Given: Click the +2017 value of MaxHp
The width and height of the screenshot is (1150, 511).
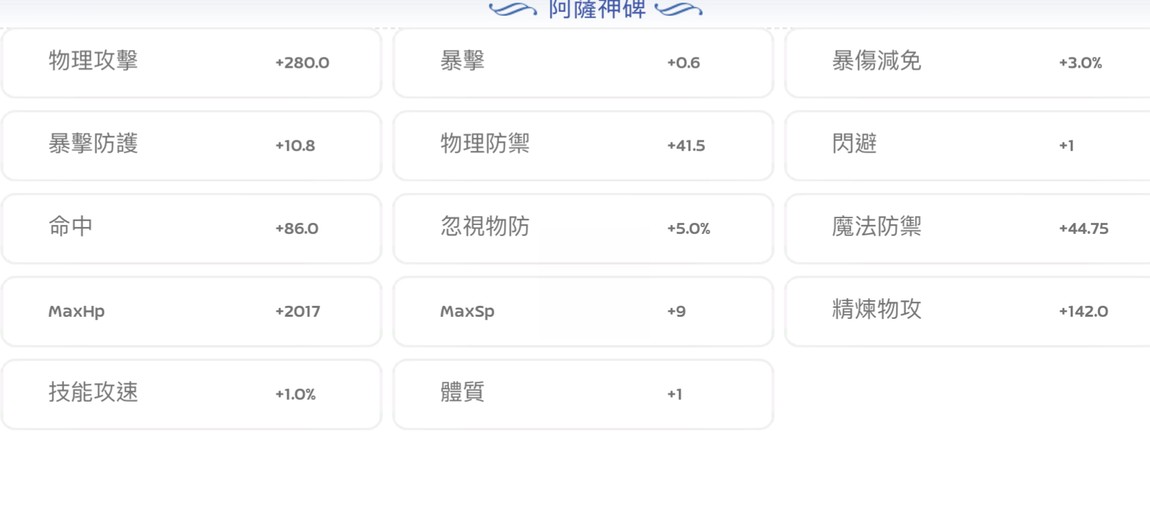Looking at the screenshot, I should tap(298, 312).
